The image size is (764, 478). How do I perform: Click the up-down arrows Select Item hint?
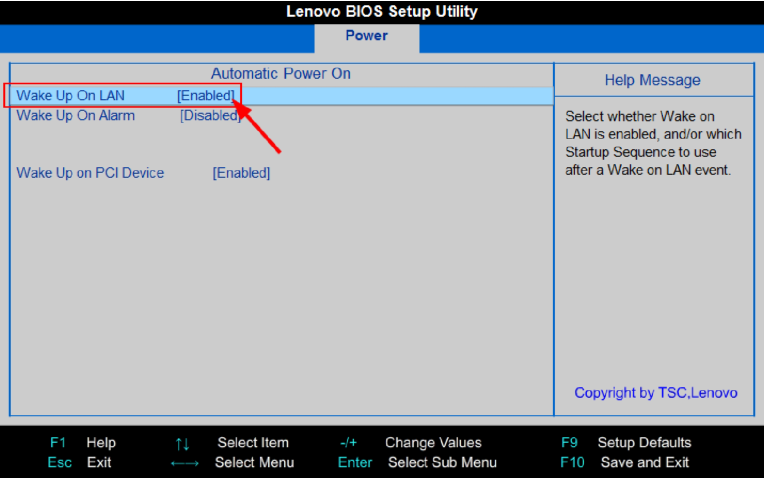click(232, 442)
